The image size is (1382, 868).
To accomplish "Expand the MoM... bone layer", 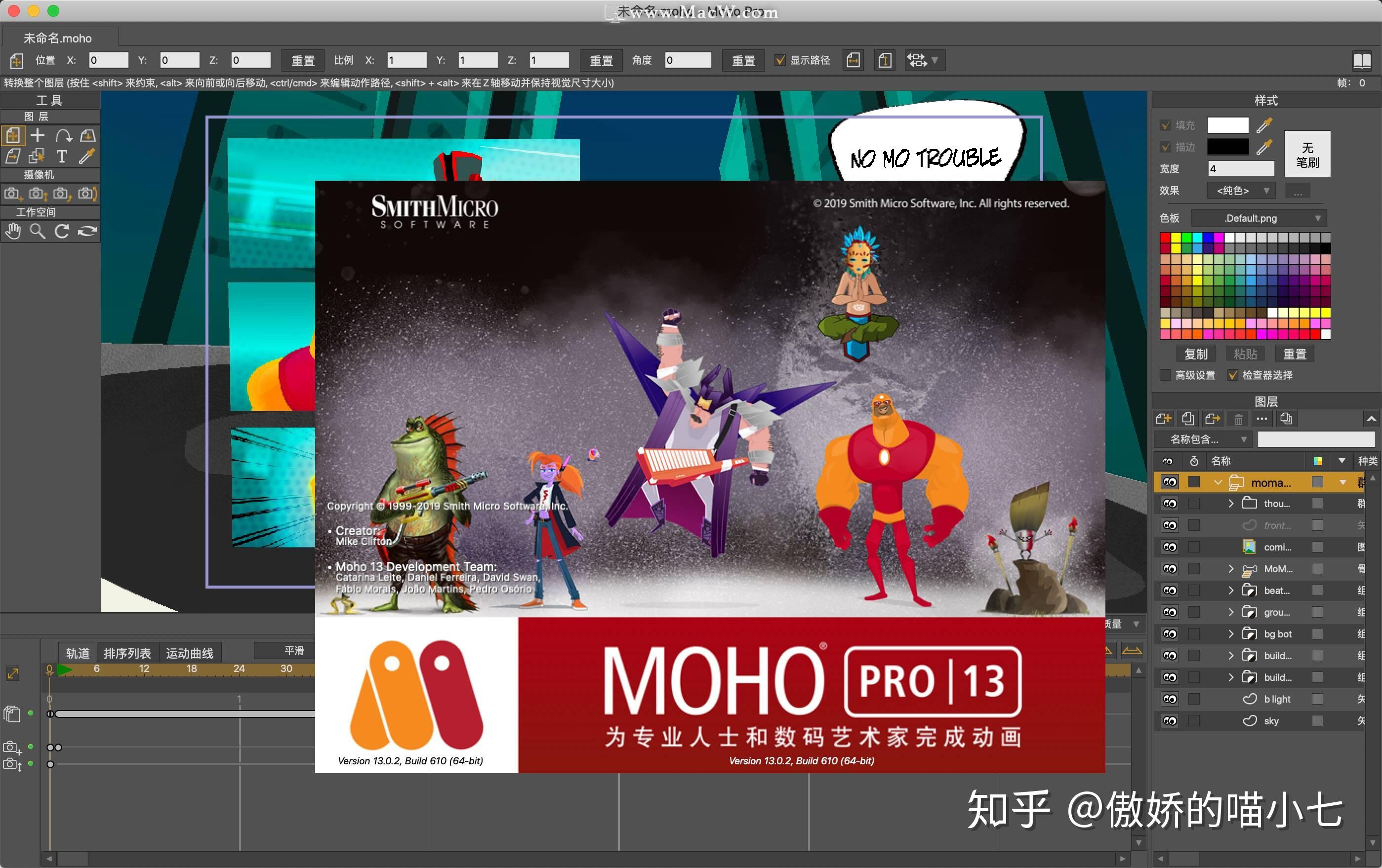I will (x=1230, y=569).
